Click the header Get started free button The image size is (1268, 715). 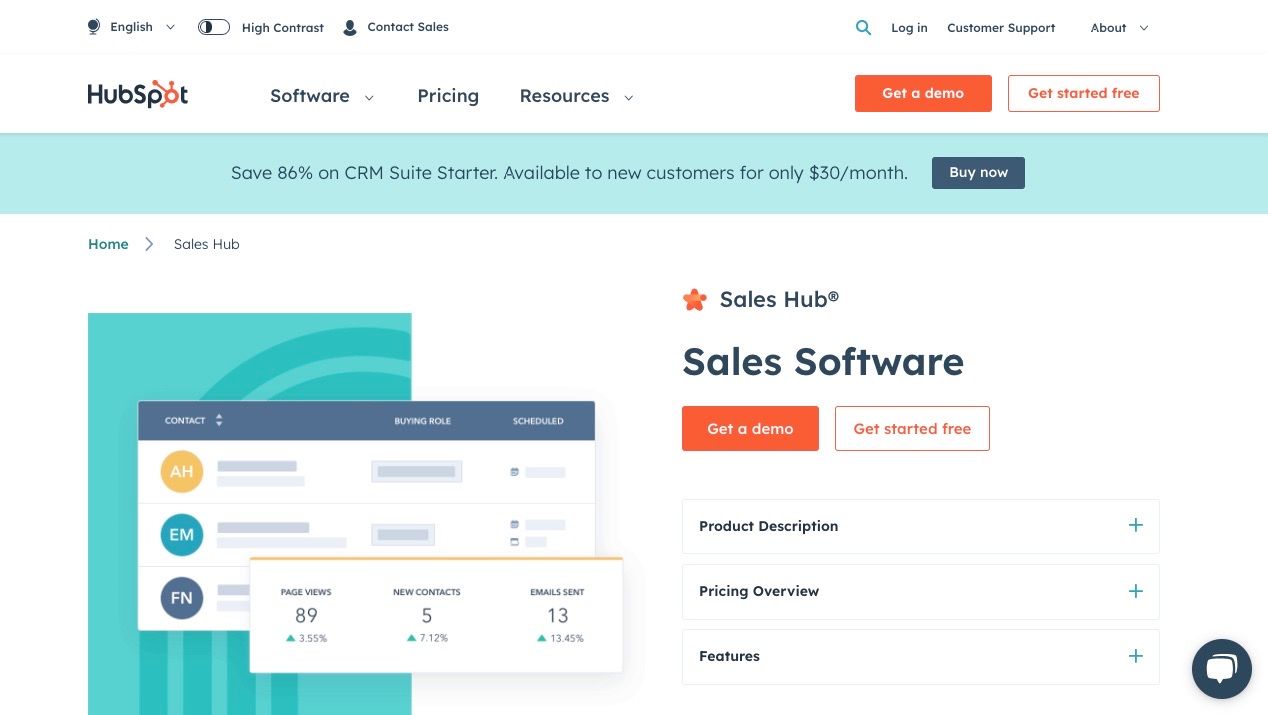[x=1083, y=93]
